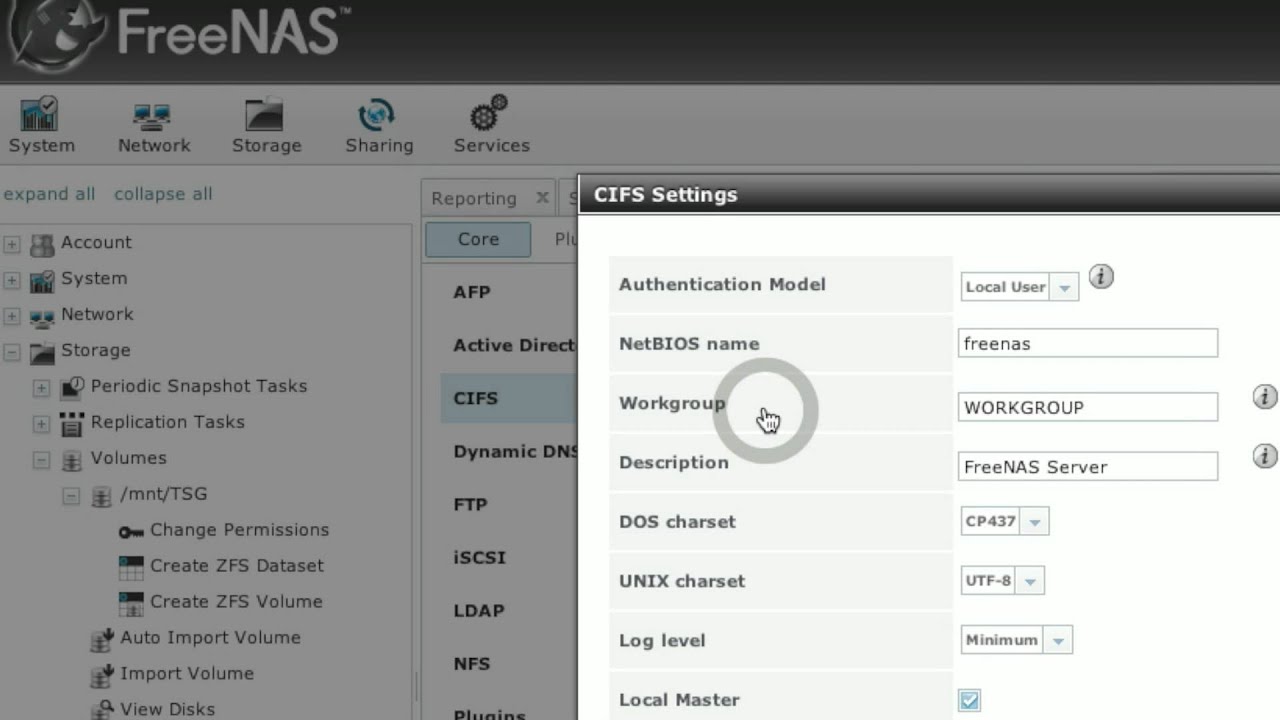Image resolution: width=1280 pixels, height=720 pixels.
Task: Collapse the Volumes tree node
Action: point(41,460)
